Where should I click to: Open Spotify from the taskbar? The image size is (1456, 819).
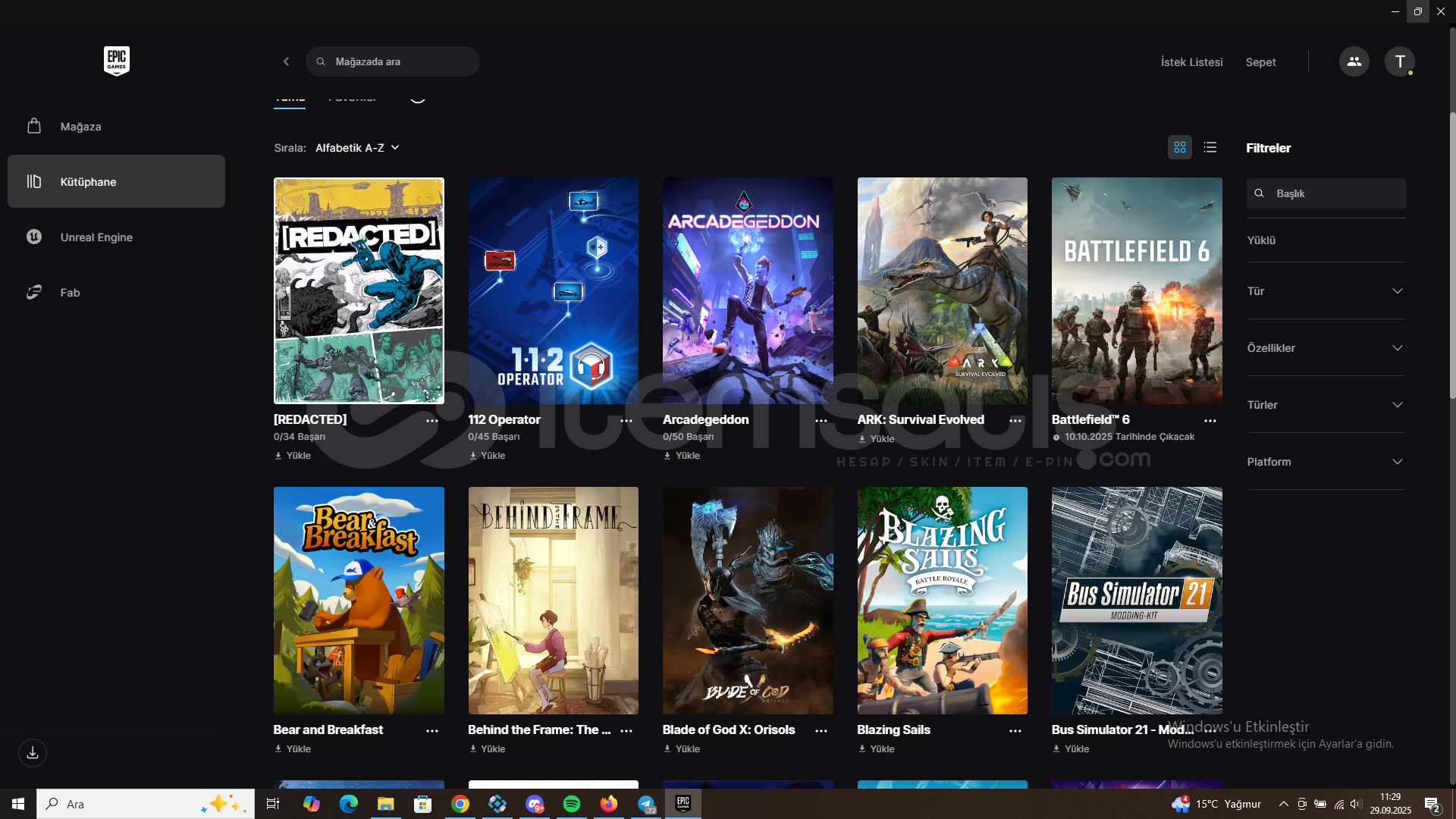572,804
